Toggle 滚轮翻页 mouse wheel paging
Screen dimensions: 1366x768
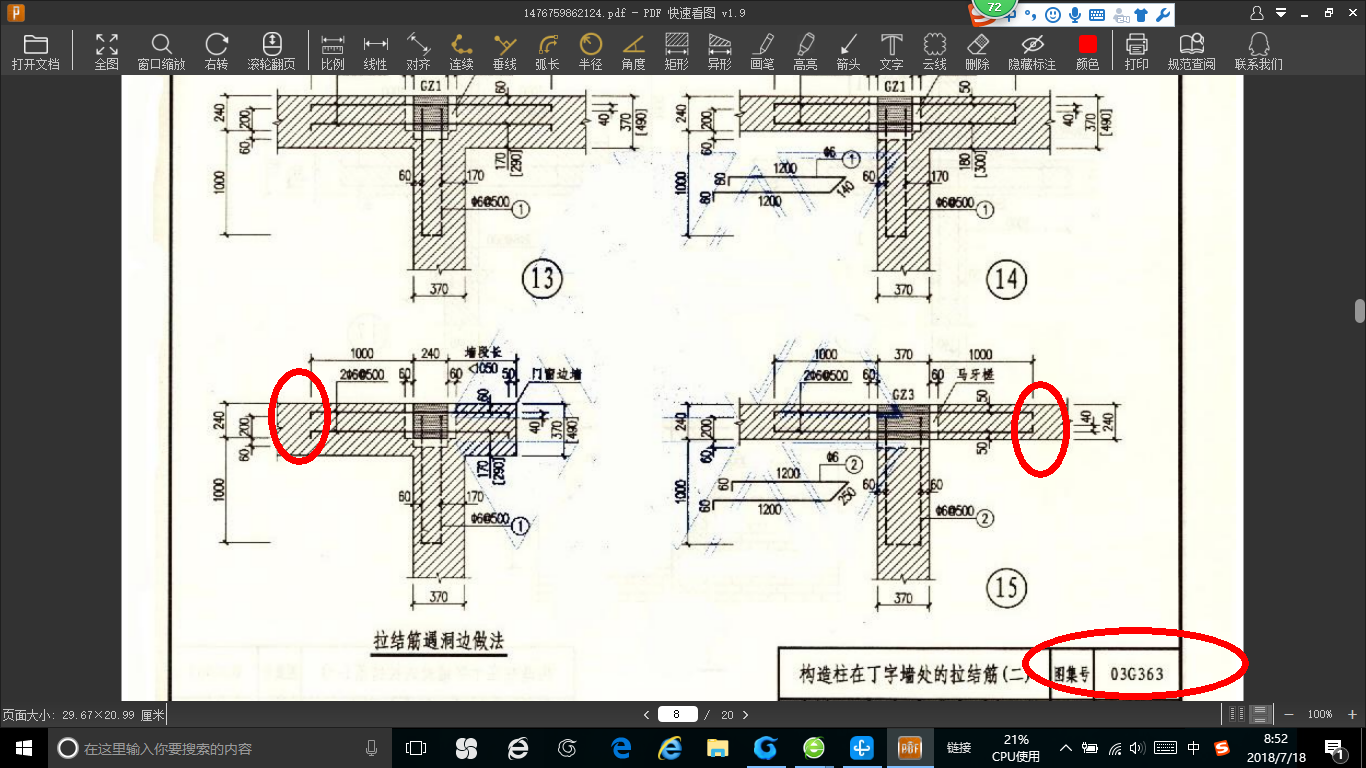pyautogui.click(x=272, y=51)
